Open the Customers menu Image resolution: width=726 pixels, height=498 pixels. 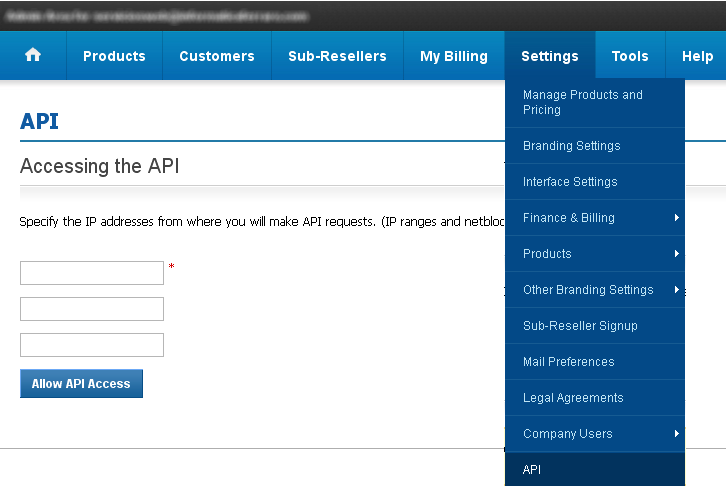tap(217, 56)
